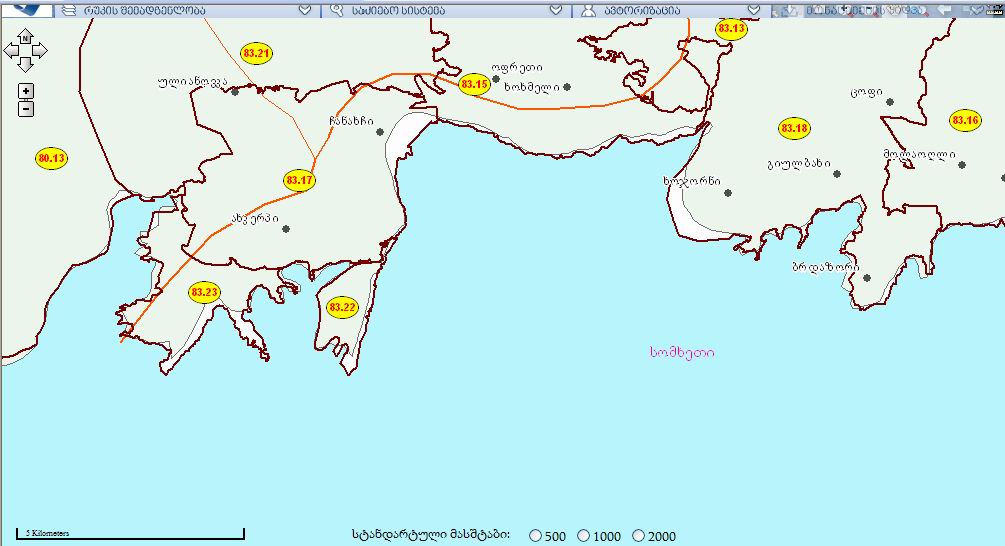The height and width of the screenshot is (546, 1005).
Task: Click the user icon beside ავტორიზაცია
Action: click(588, 10)
